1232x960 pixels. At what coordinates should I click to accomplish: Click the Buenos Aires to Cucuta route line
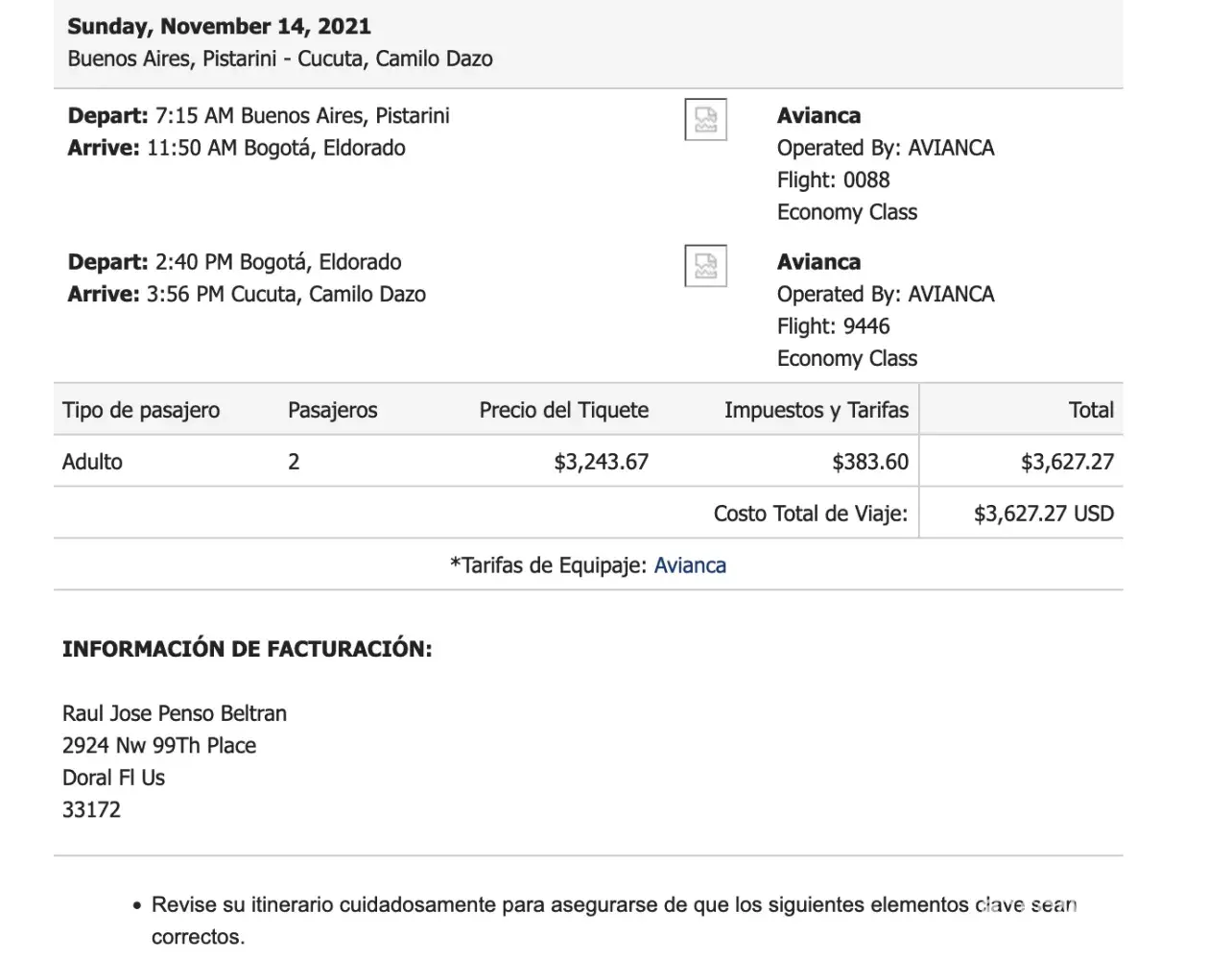pyautogui.click(x=280, y=59)
